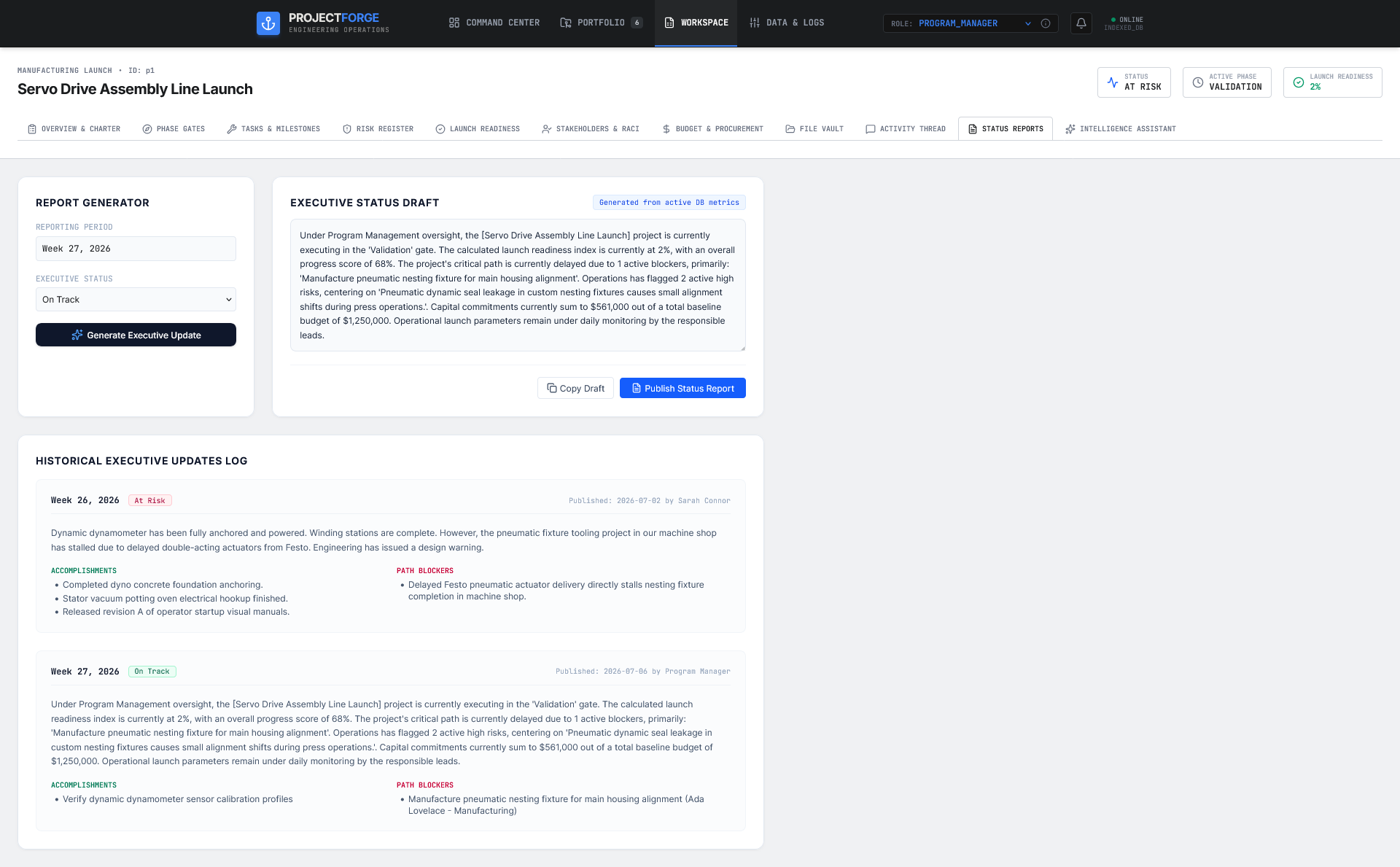Screen dimensions: 1400x867
Task: Click the Risk Register shield icon
Action: tap(347, 129)
